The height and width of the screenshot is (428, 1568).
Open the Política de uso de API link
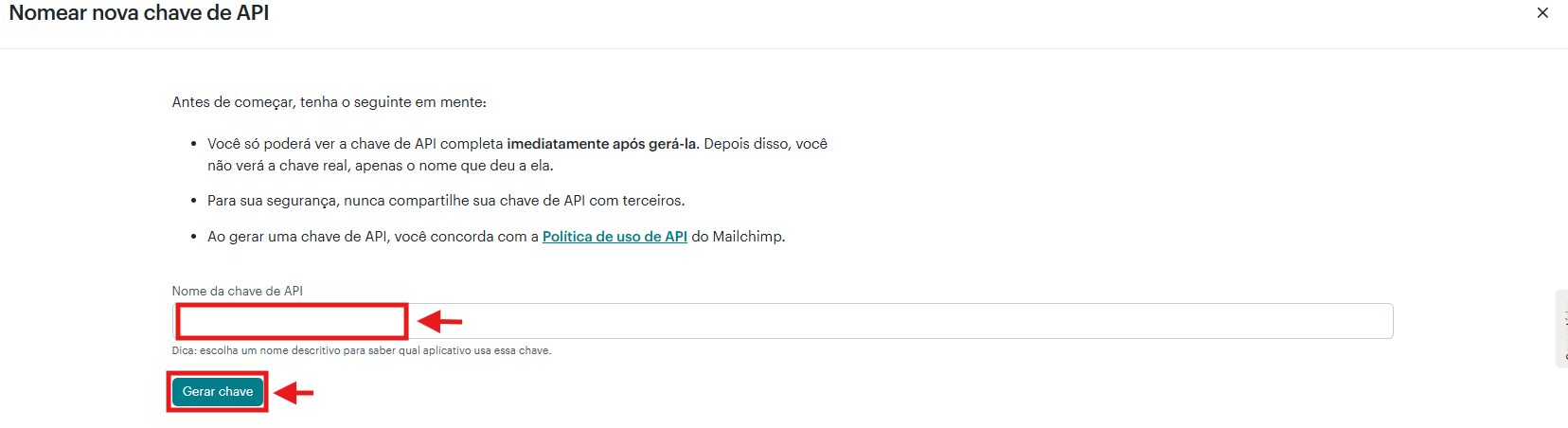[615, 237]
